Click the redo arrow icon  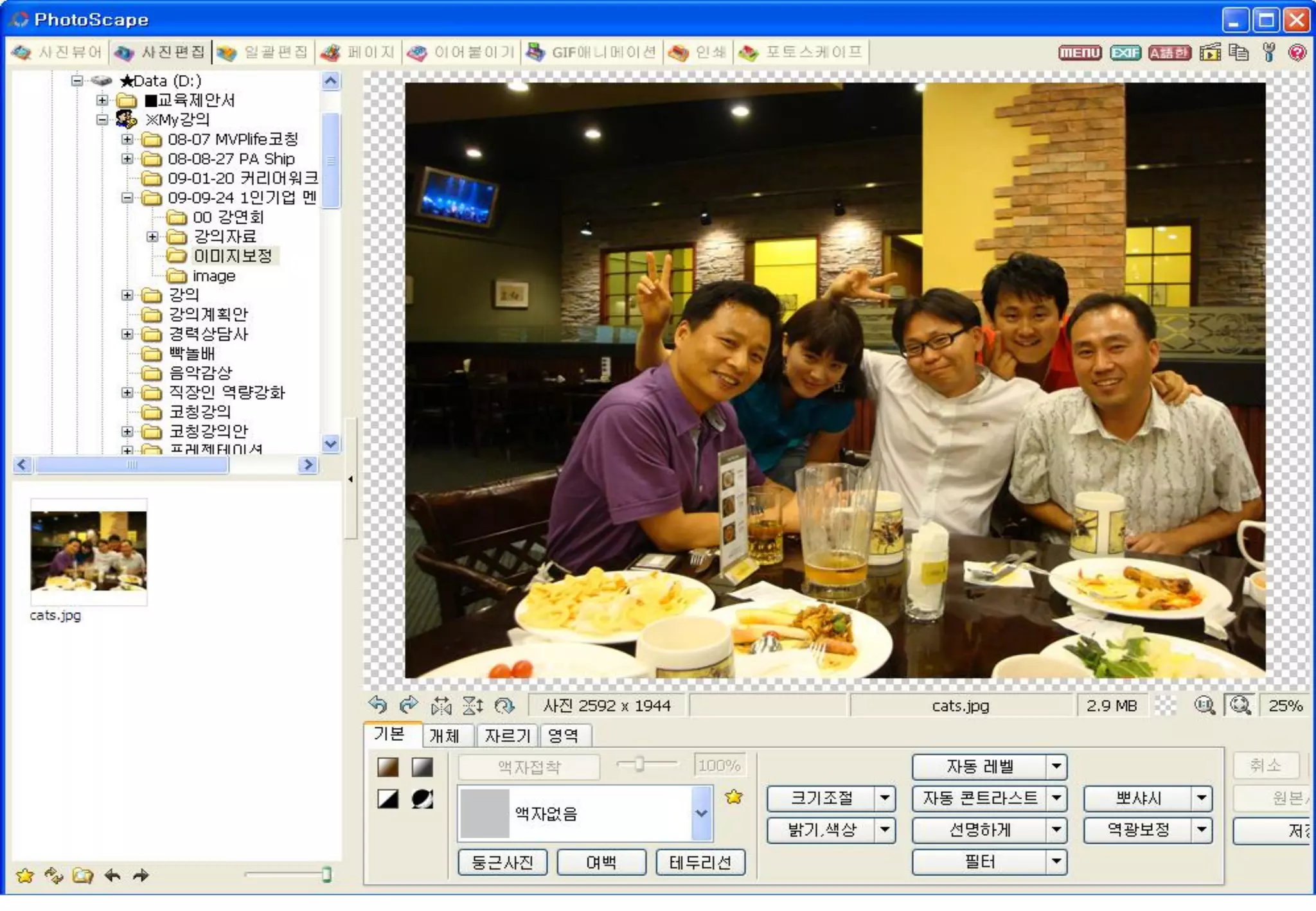[x=409, y=705]
